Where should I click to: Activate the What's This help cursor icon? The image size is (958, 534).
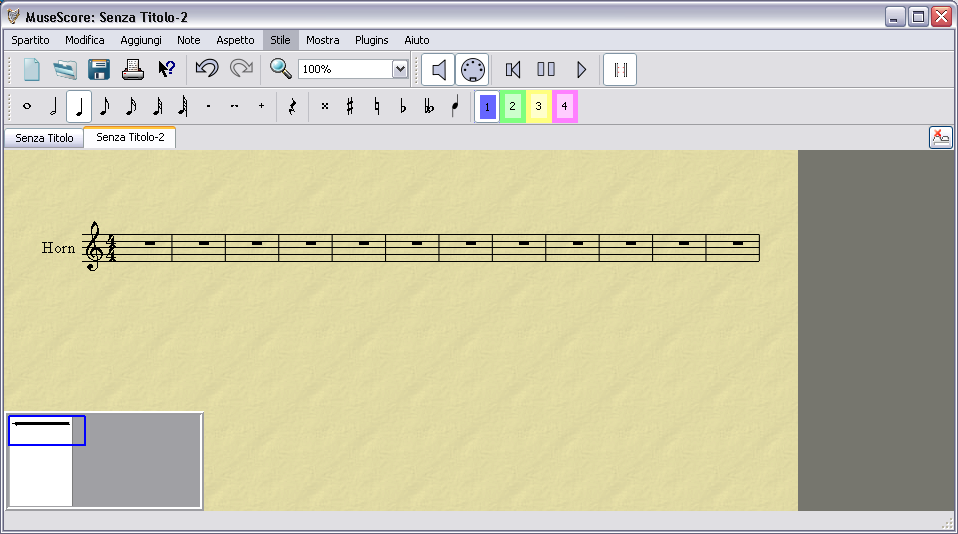coord(166,70)
